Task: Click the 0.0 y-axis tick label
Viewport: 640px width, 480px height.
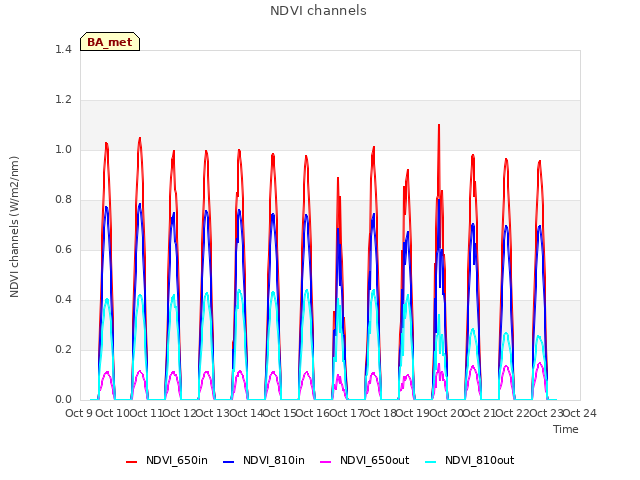Action: tap(63, 399)
